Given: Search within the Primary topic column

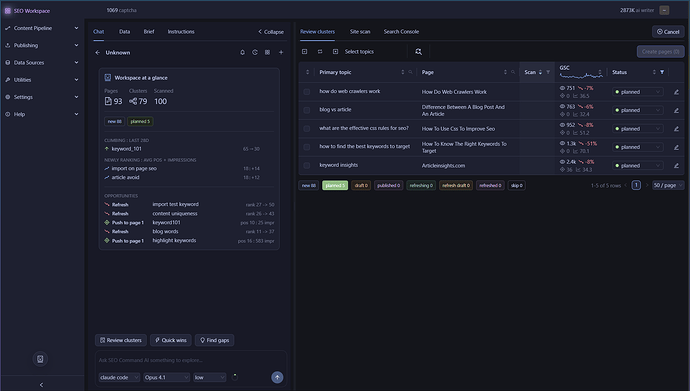Looking at the screenshot, I should tap(411, 72).
